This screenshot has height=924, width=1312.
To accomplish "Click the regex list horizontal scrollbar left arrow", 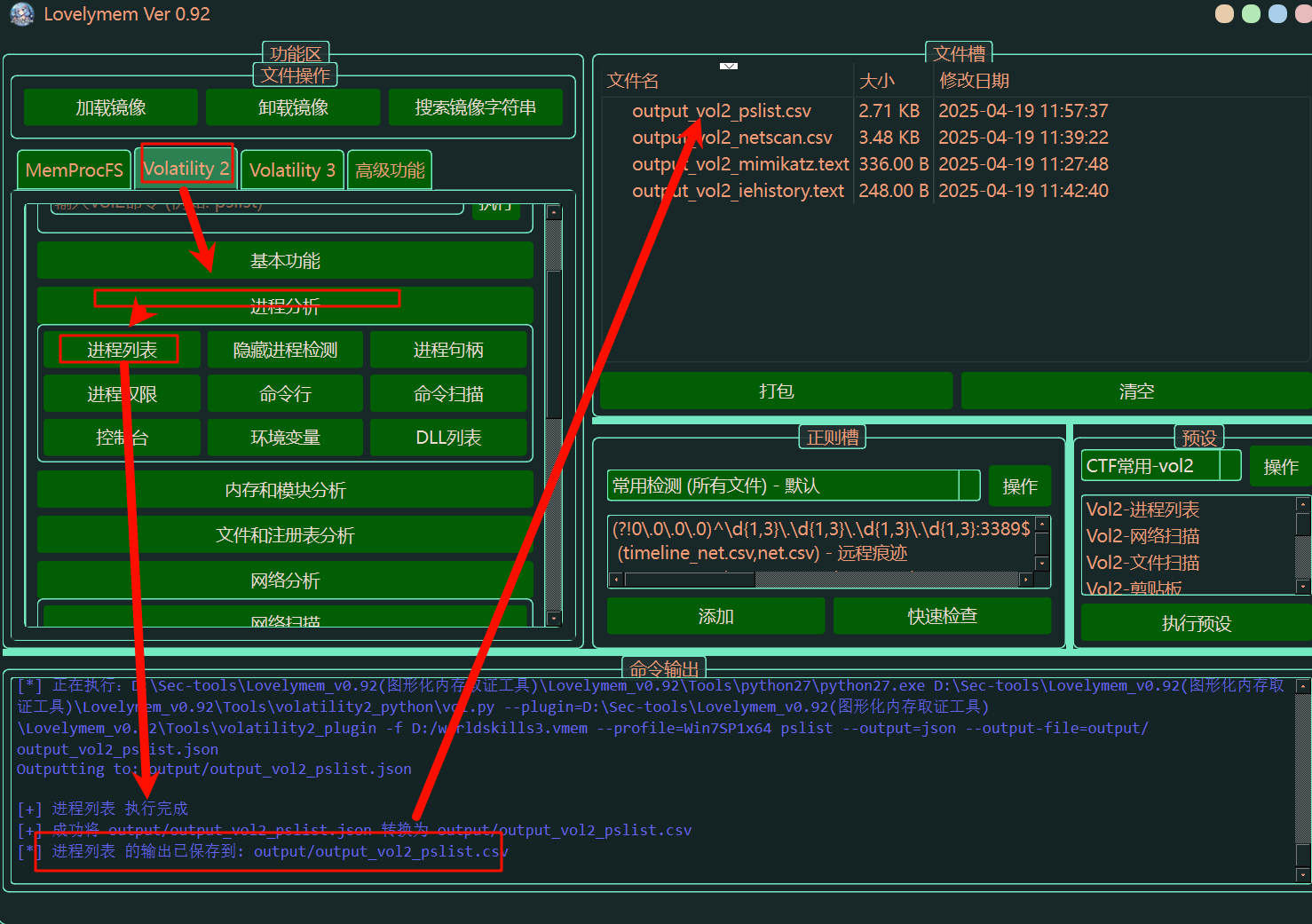I will 616,580.
